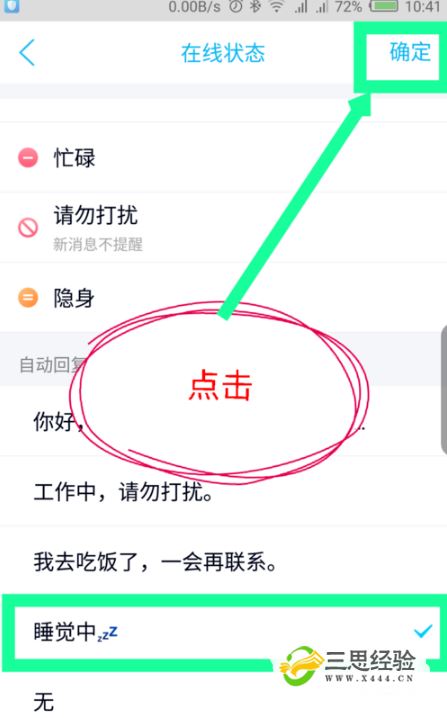Tap the notification app icon at top-left
The image size is (447, 718).
[x=11, y=6]
